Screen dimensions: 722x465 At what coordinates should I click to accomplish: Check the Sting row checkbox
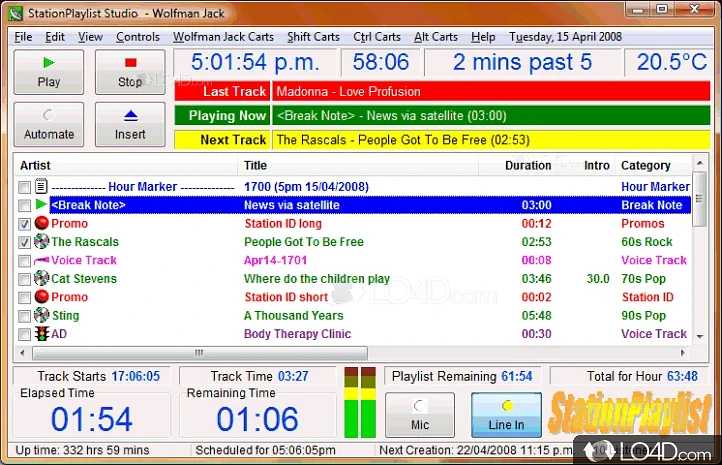pos(24,316)
